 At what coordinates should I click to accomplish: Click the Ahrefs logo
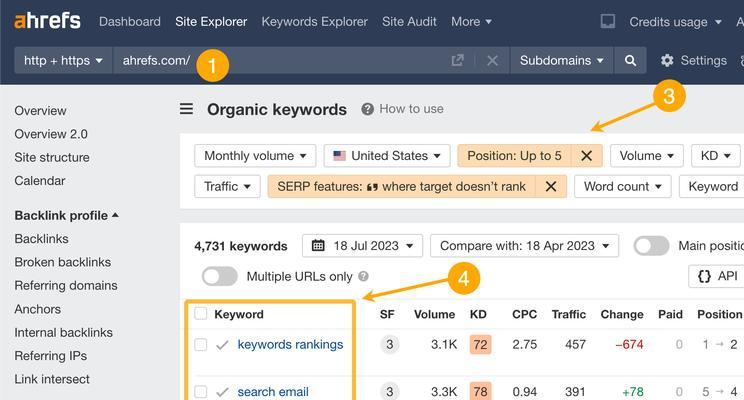pos(47,21)
